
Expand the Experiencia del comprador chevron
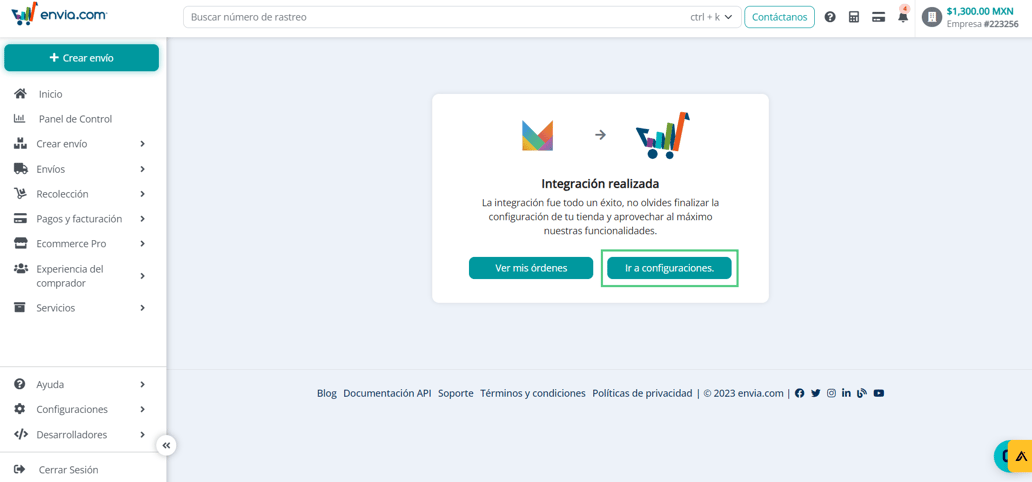[142, 276]
